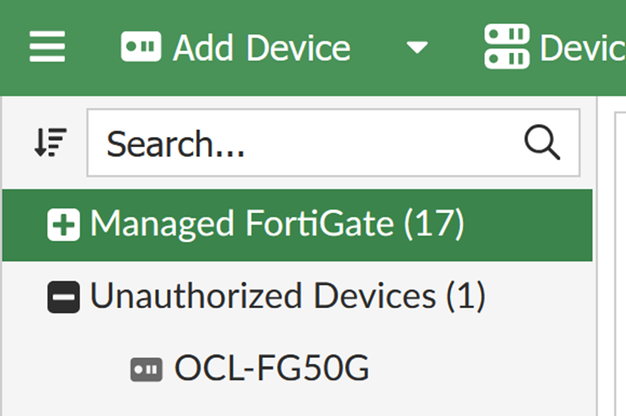This screenshot has height=416, width=626.
Task: Open the dropdown arrow beside Add Device
Action: coord(418,48)
